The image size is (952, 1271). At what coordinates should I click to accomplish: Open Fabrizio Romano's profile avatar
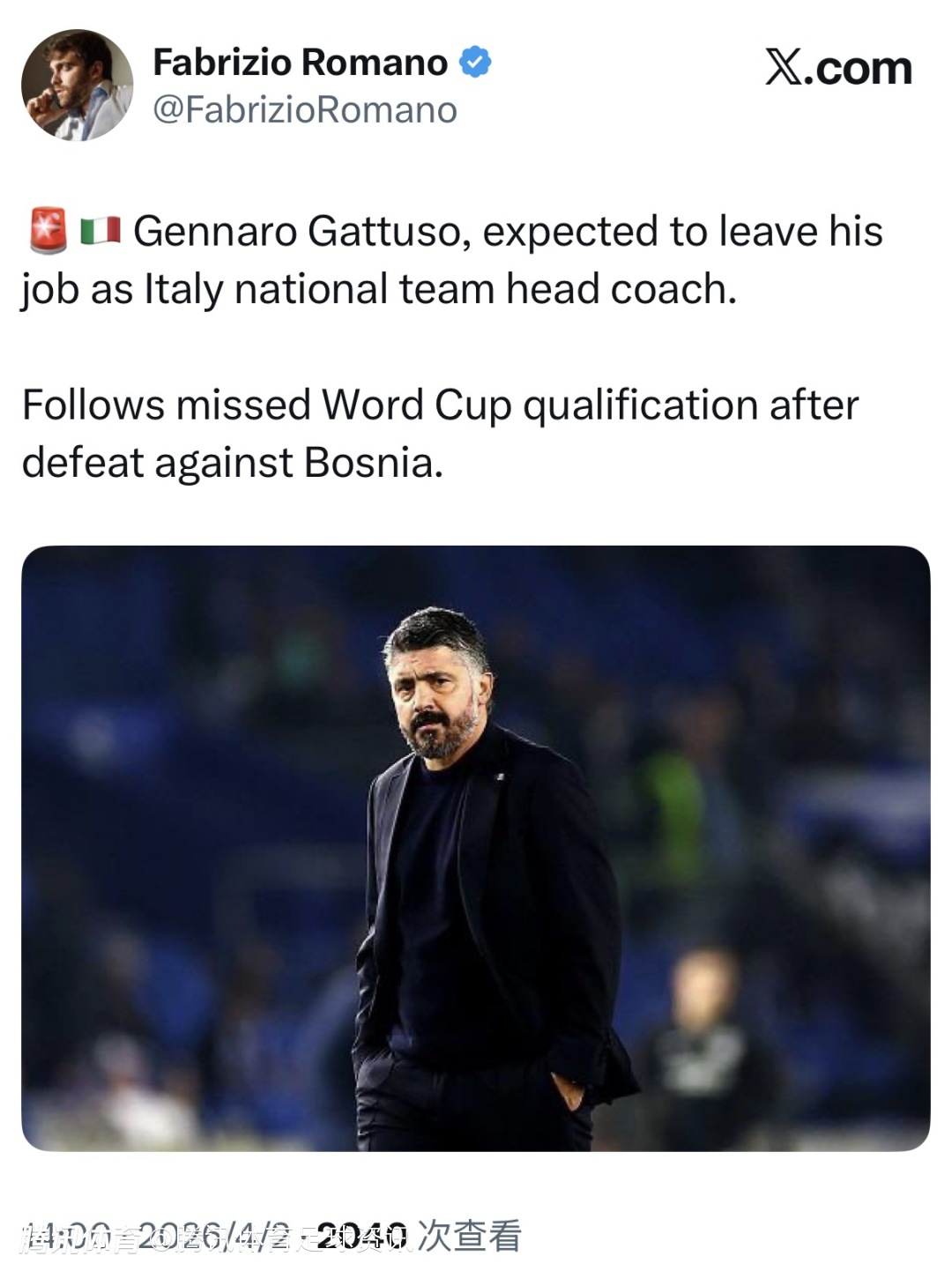[x=77, y=85]
